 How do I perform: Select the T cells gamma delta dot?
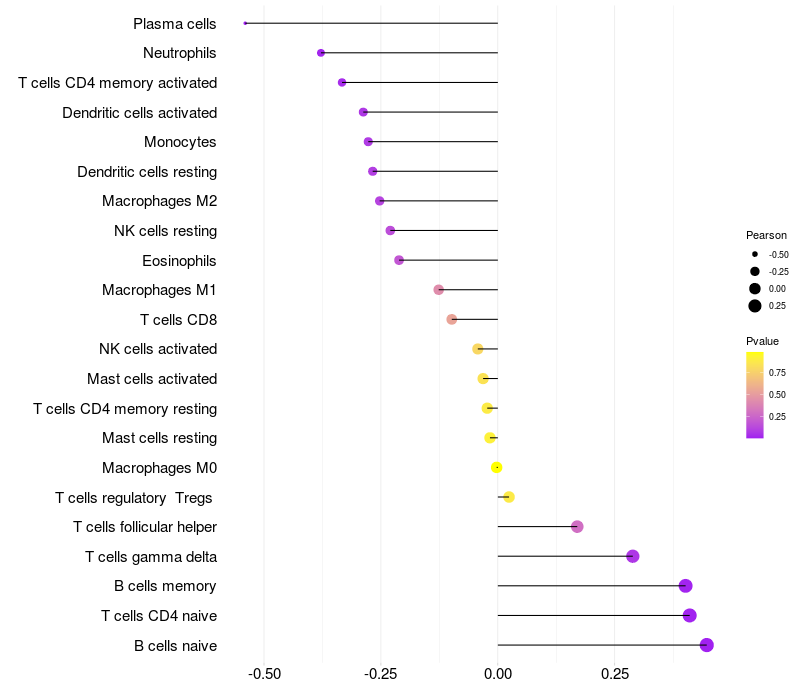coord(633,556)
